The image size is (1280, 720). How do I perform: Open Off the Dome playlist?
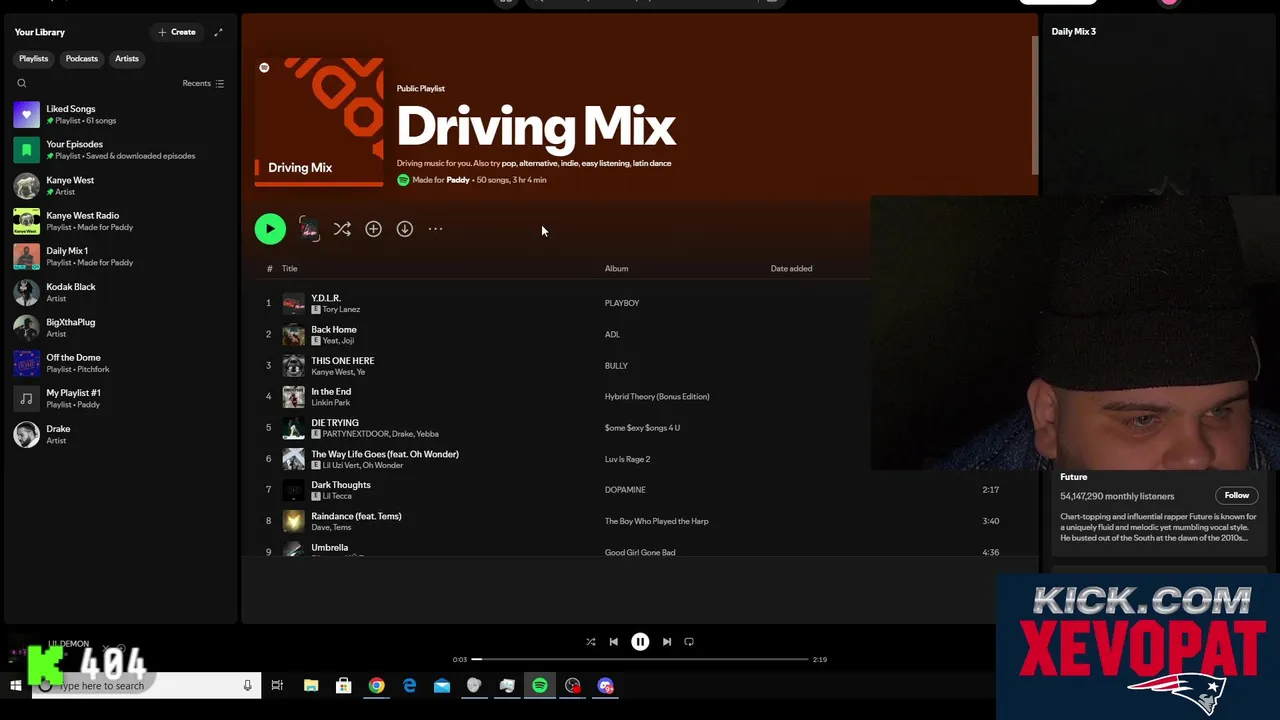pos(120,363)
